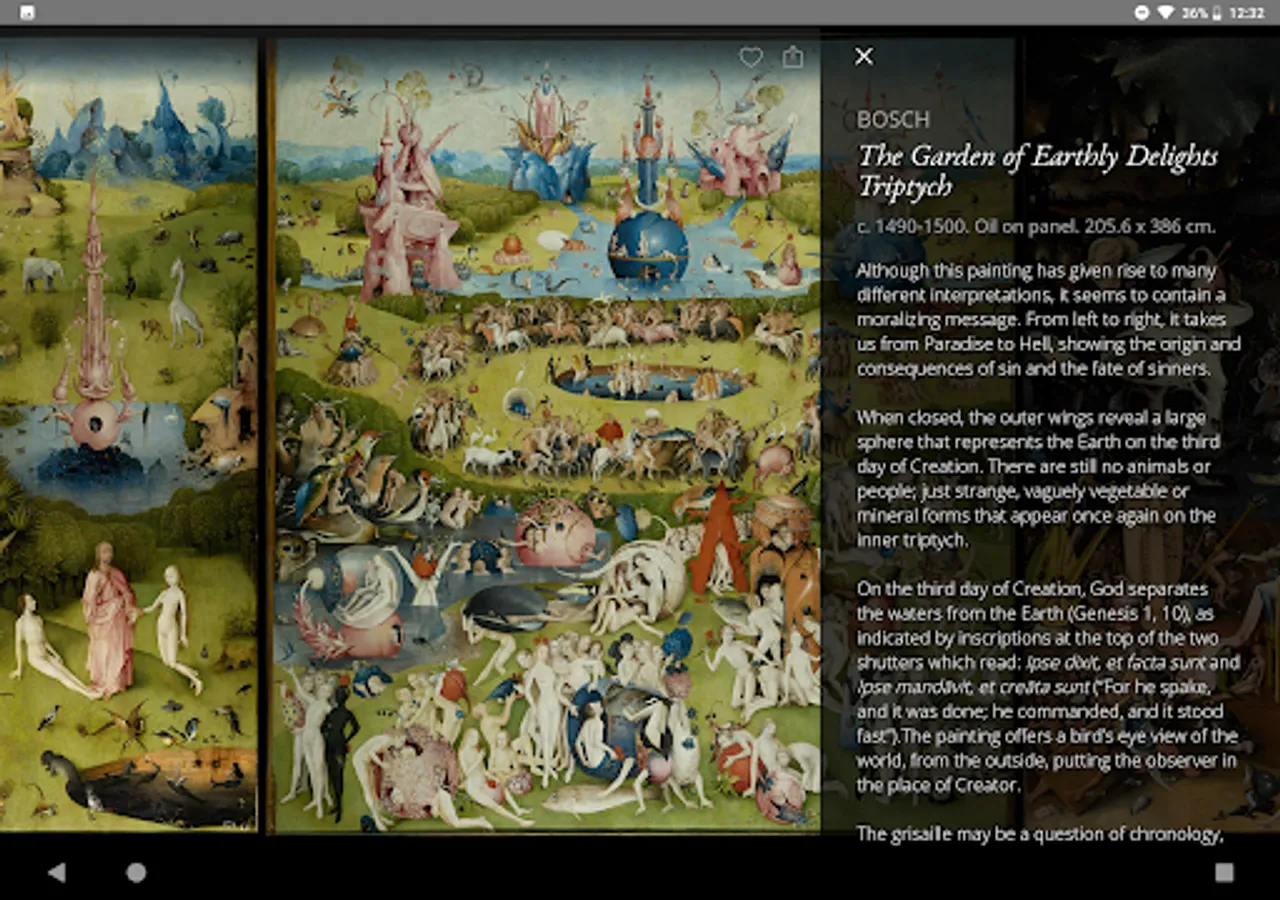The width and height of the screenshot is (1280, 900).
Task: Close the artwork info panel
Action: coord(864,56)
